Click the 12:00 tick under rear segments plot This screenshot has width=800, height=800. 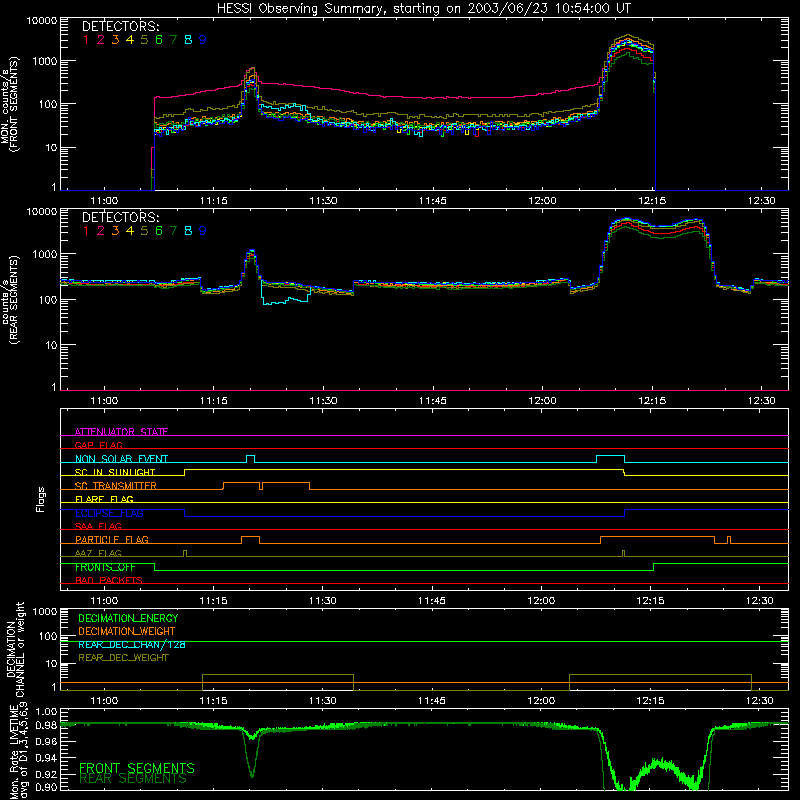[x=542, y=401]
